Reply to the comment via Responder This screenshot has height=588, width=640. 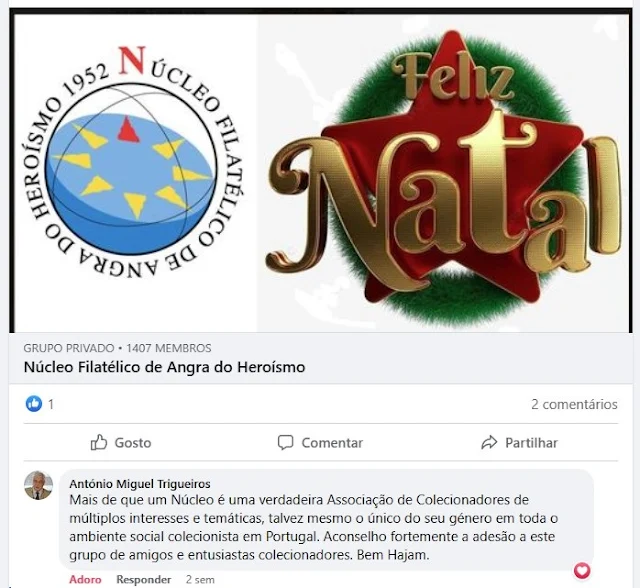coord(144,579)
